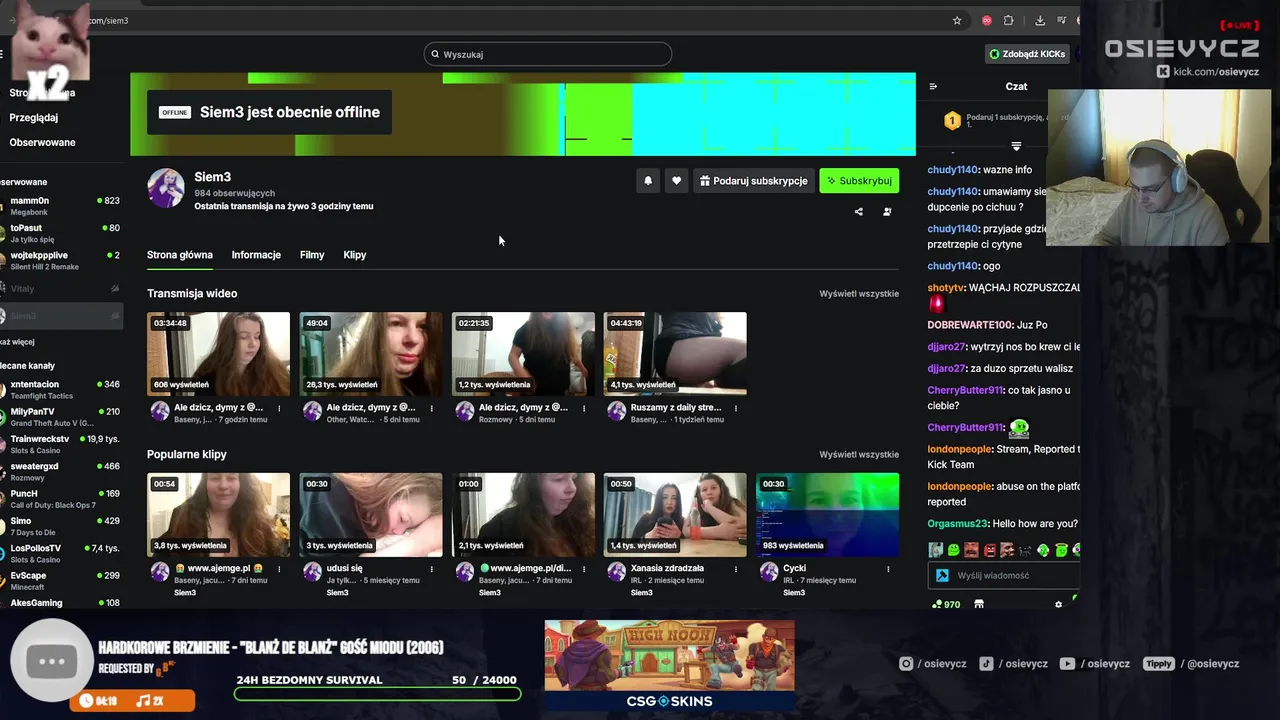Image resolution: width=1280 pixels, height=720 pixels.
Task: Click the blue hammer icon in chat input
Action: tap(942, 575)
